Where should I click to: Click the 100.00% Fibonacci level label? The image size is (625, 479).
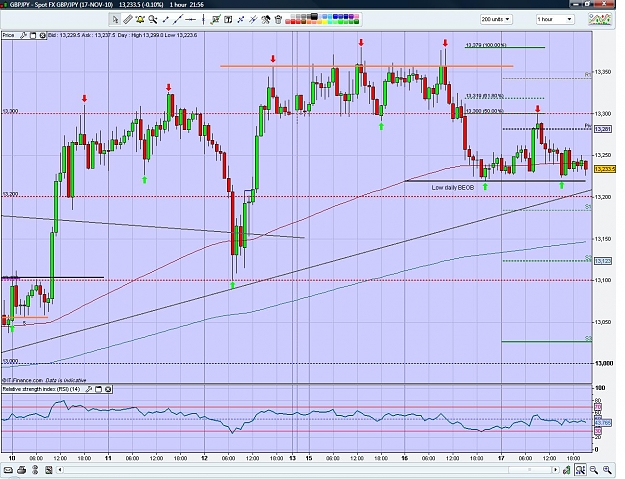(486, 45)
